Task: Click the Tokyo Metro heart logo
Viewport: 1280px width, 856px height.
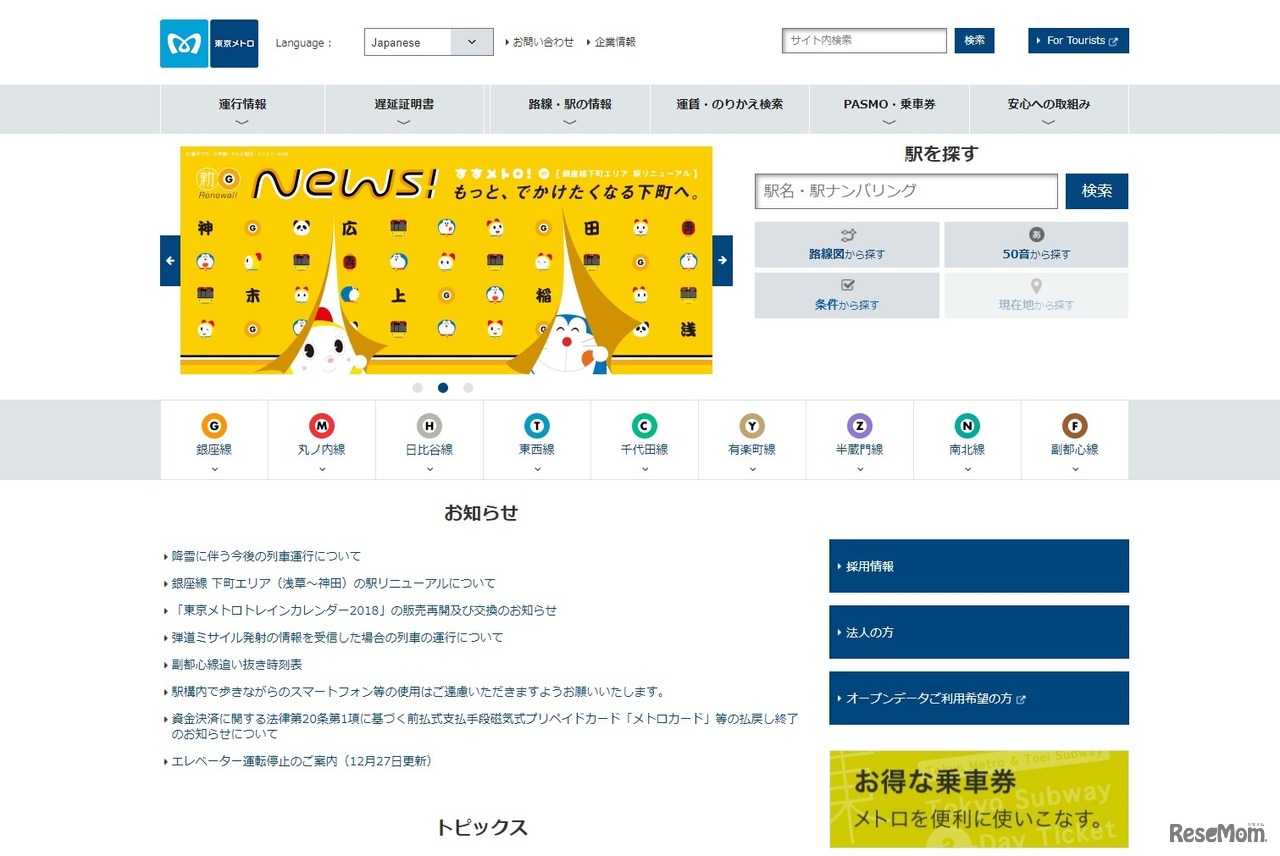Action: (183, 42)
